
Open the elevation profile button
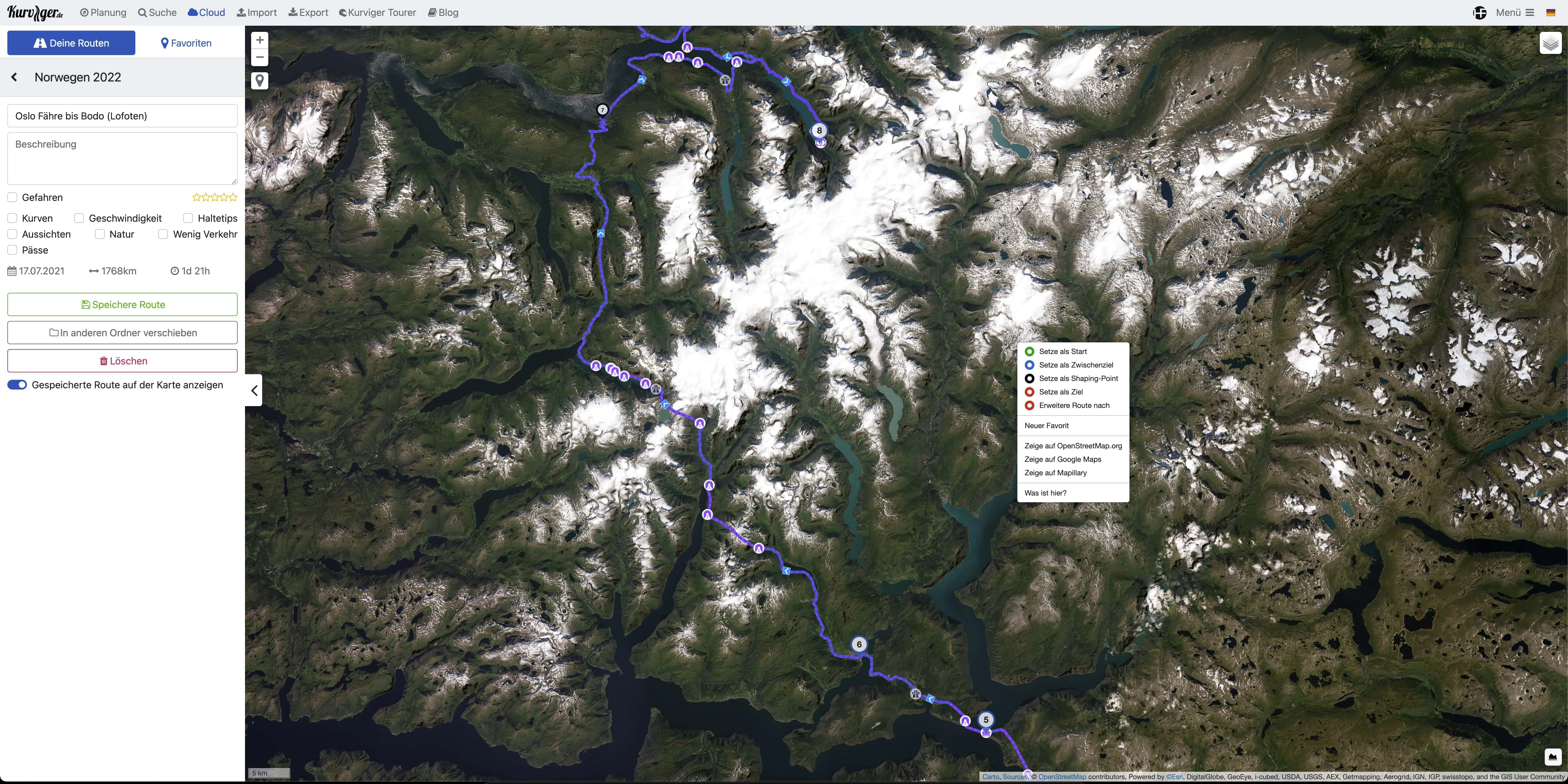coord(1553,757)
